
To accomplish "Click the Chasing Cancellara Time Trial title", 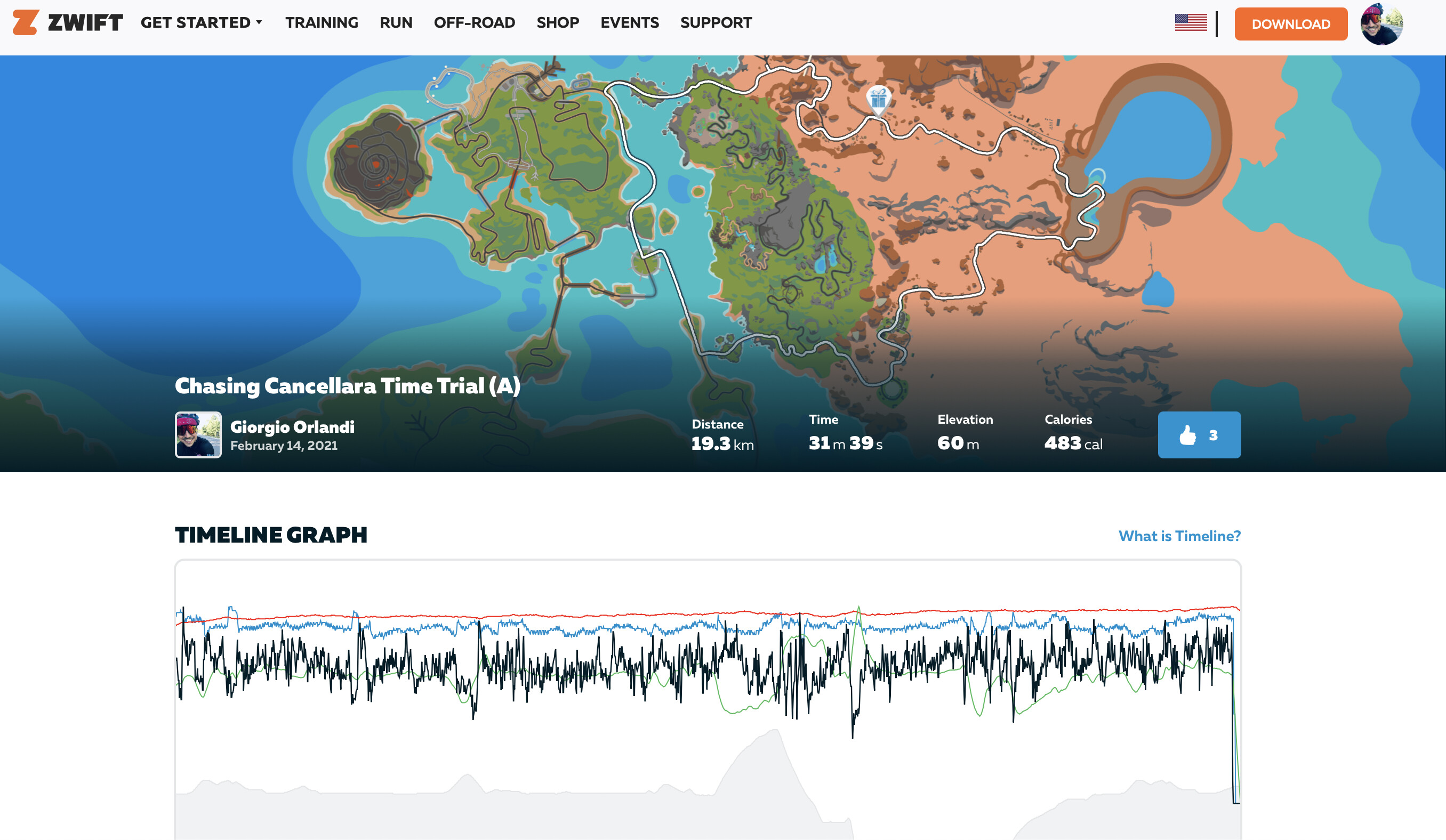I will pos(347,386).
